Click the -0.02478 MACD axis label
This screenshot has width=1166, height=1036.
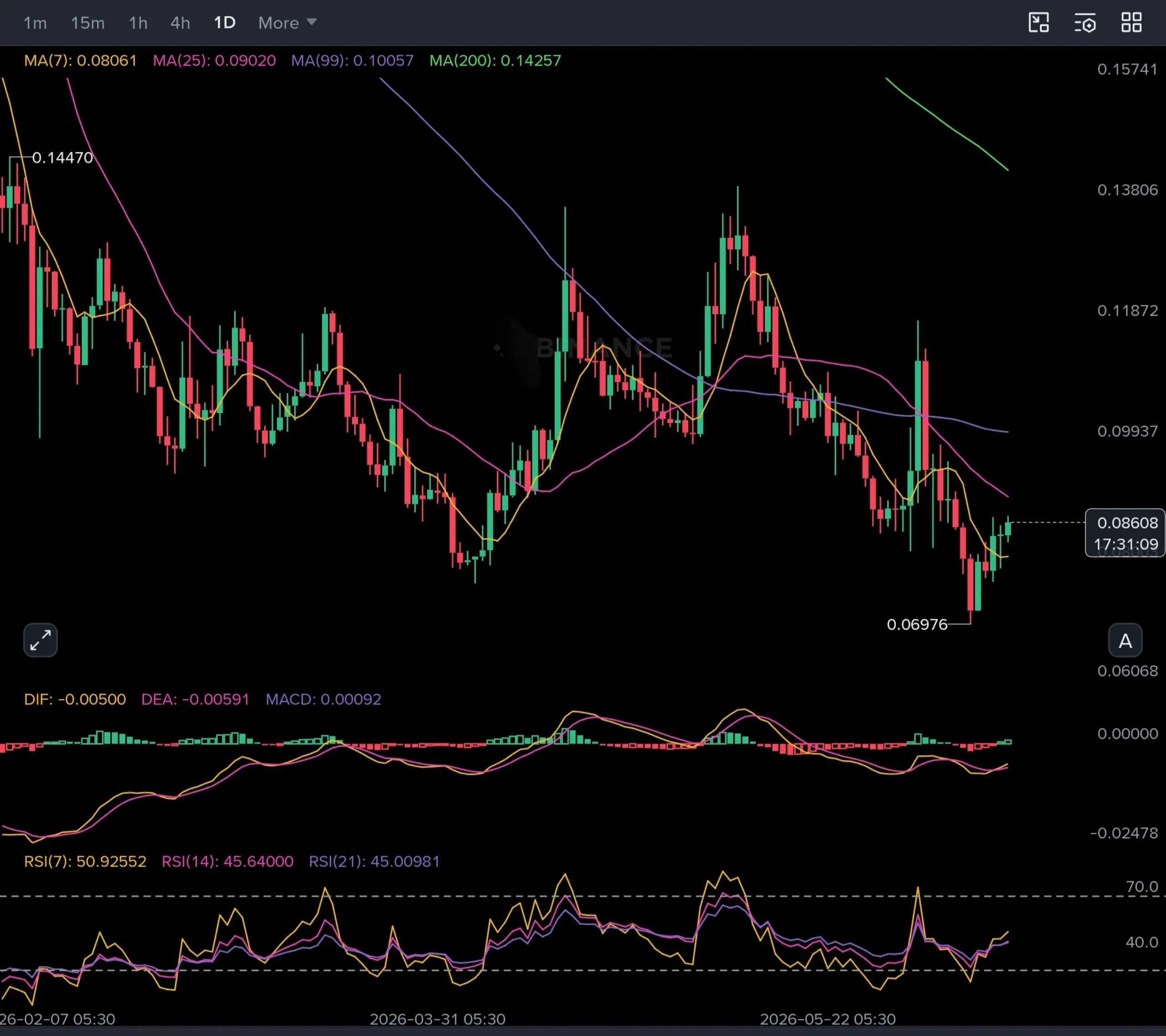tap(1124, 833)
